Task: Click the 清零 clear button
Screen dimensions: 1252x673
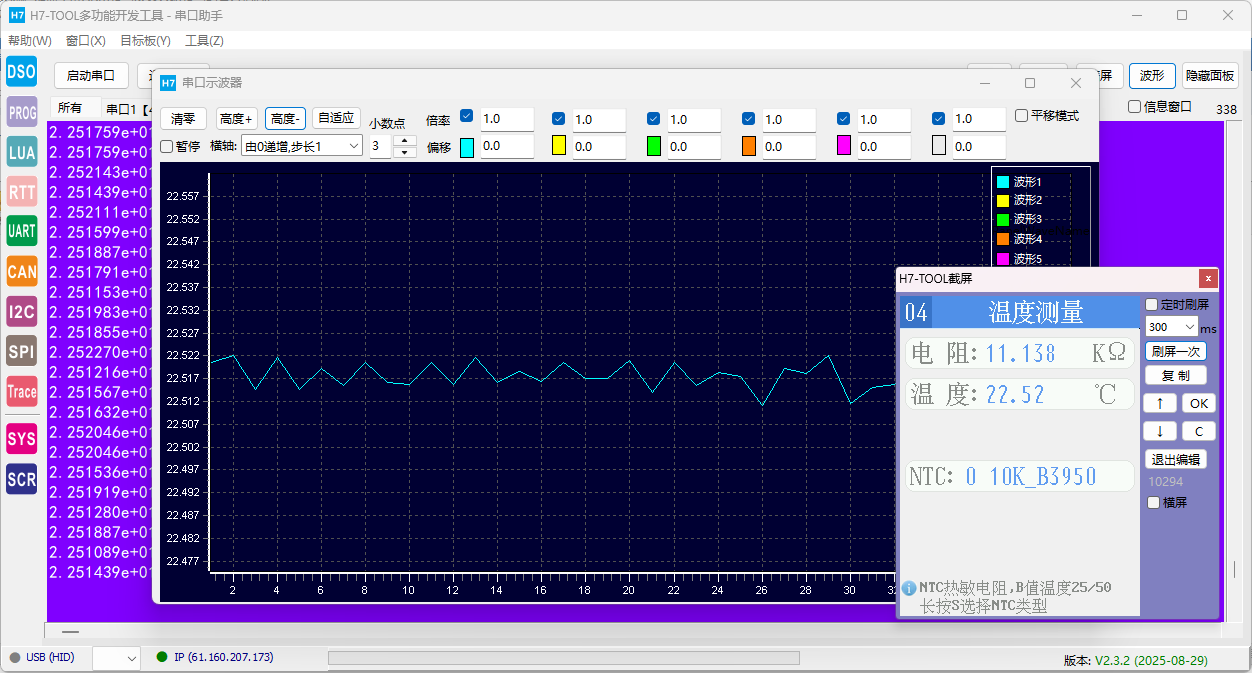Action: (x=183, y=118)
